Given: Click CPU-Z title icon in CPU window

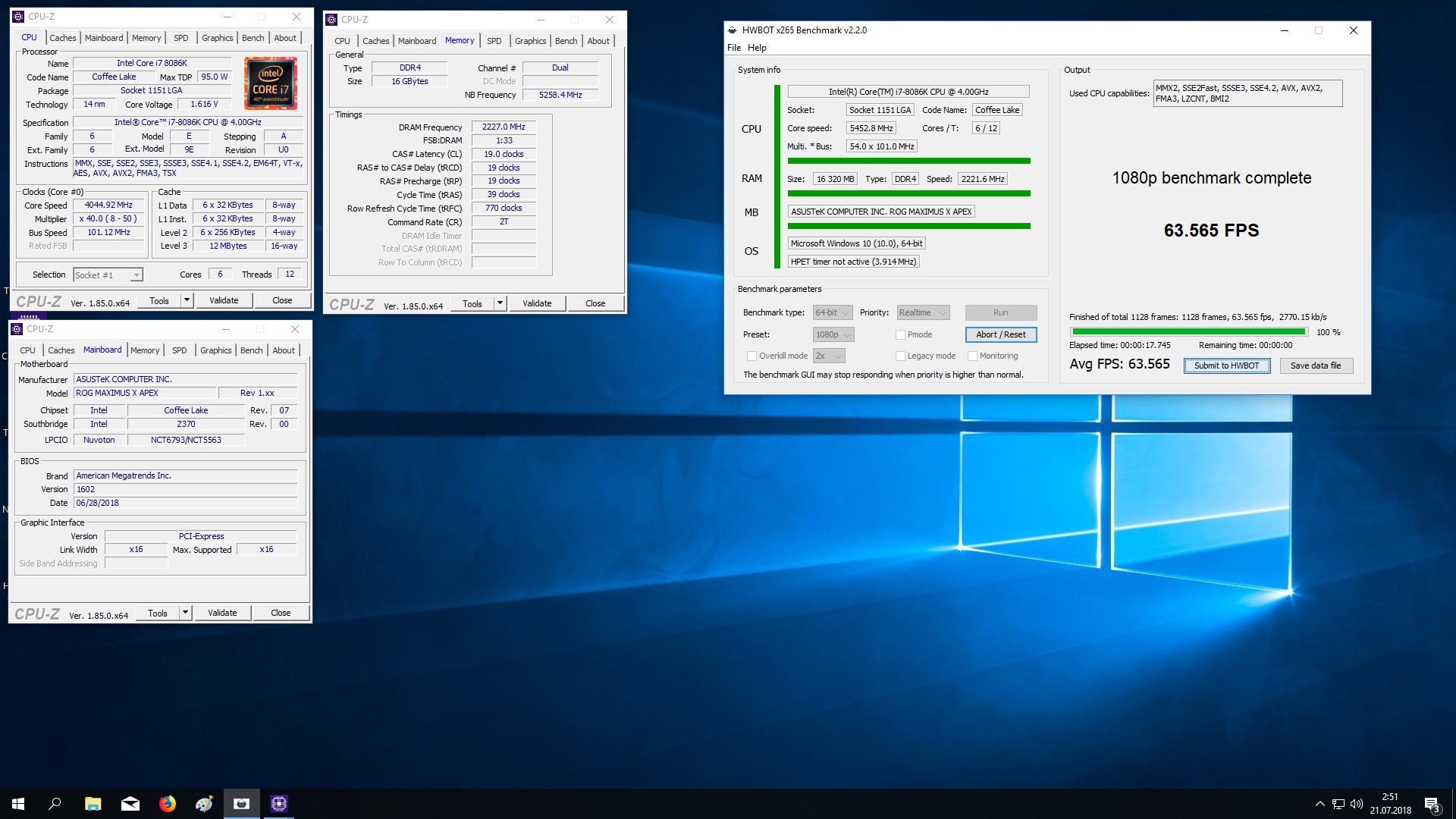Looking at the screenshot, I should 19,16.
